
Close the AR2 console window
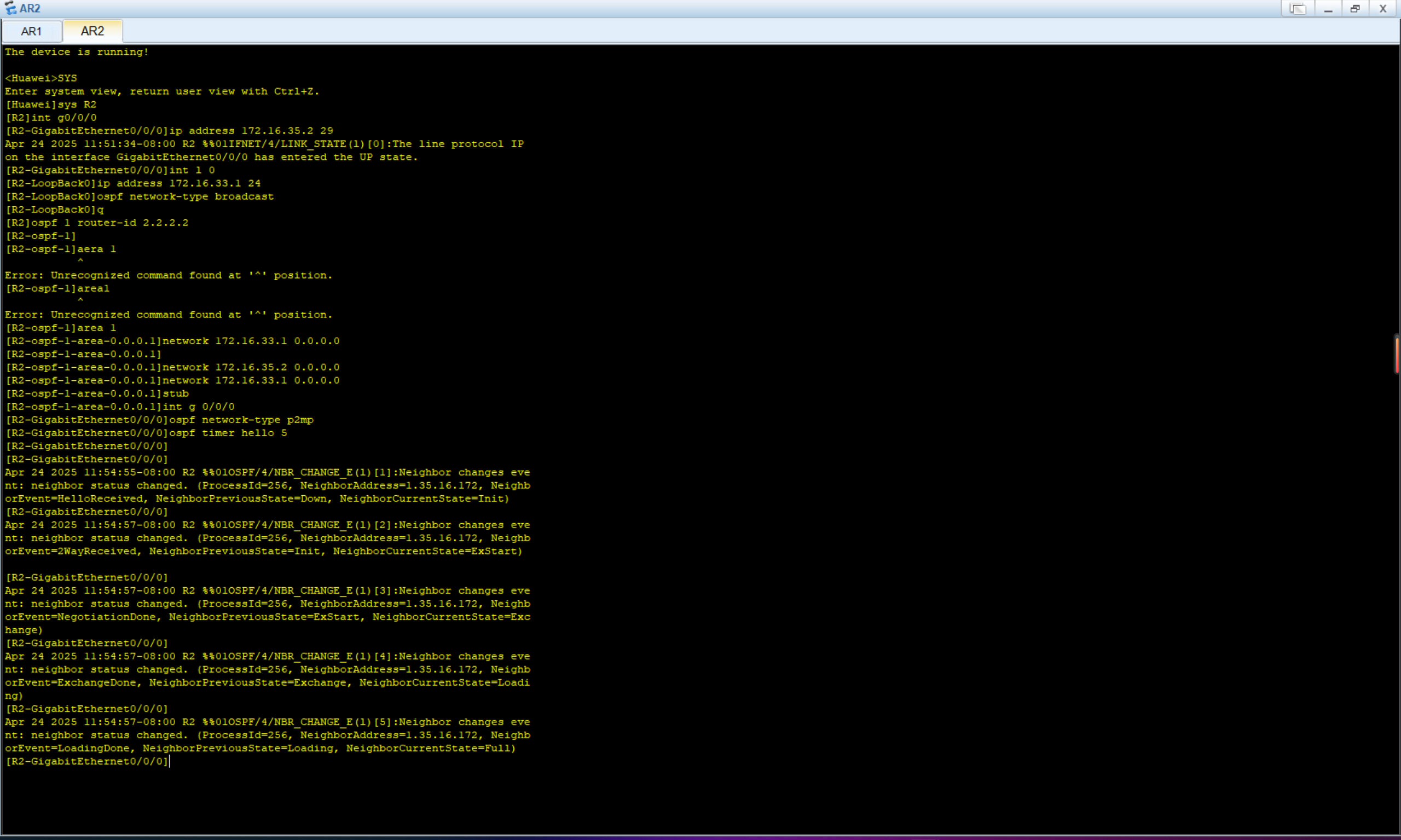[1383, 9]
